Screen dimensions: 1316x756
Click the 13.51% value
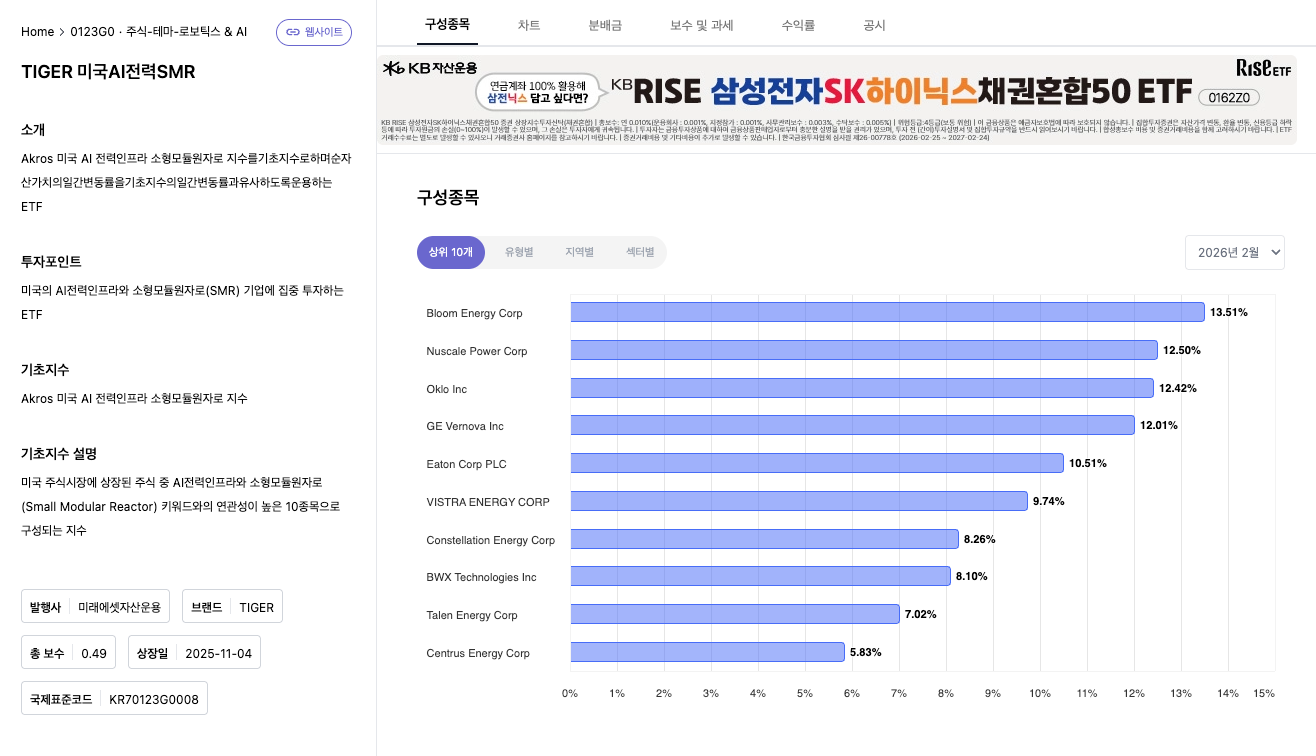pos(1229,312)
